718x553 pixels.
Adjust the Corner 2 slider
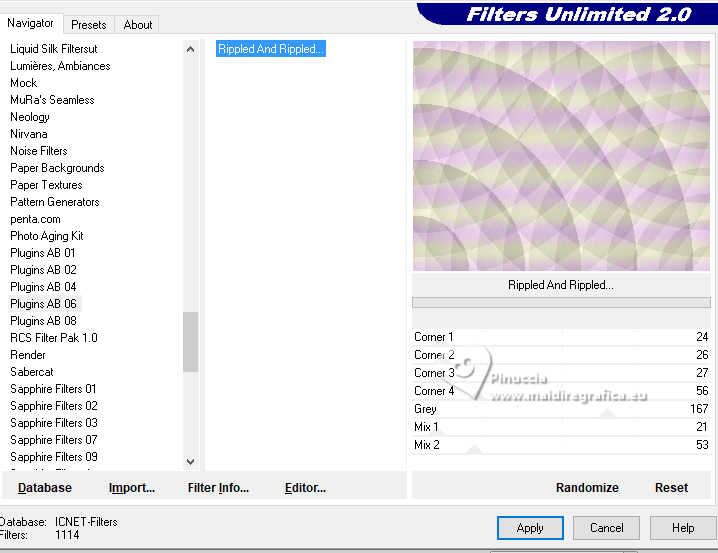(x=561, y=355)
